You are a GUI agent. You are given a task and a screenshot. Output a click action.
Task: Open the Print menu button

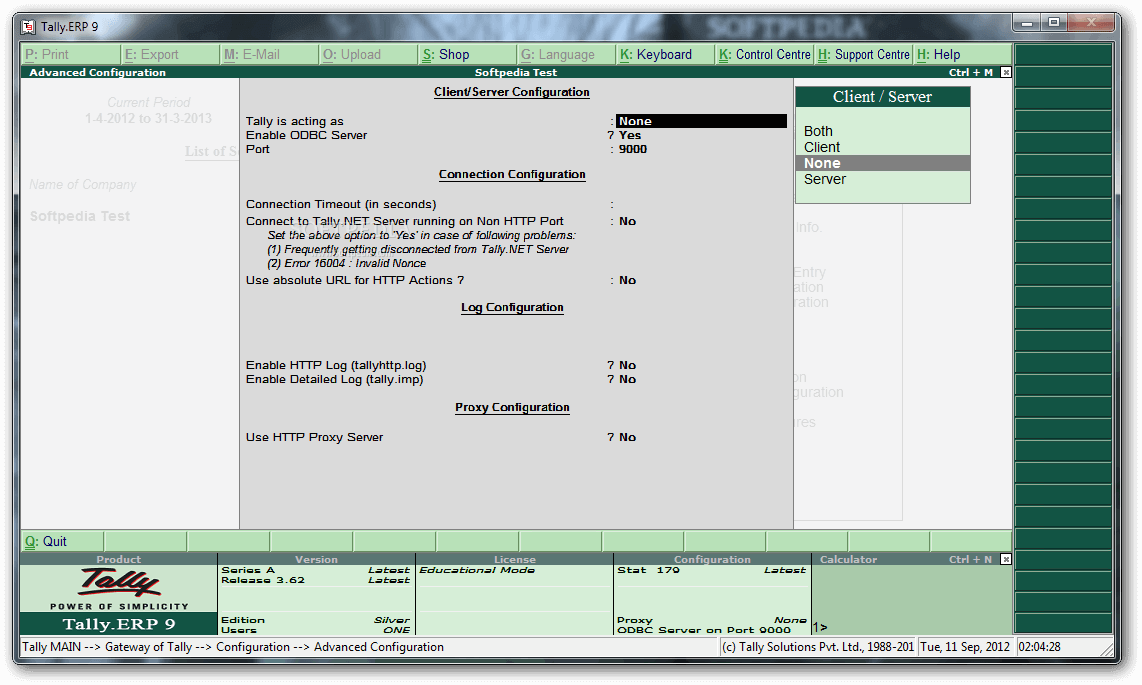tap(71, 55)
